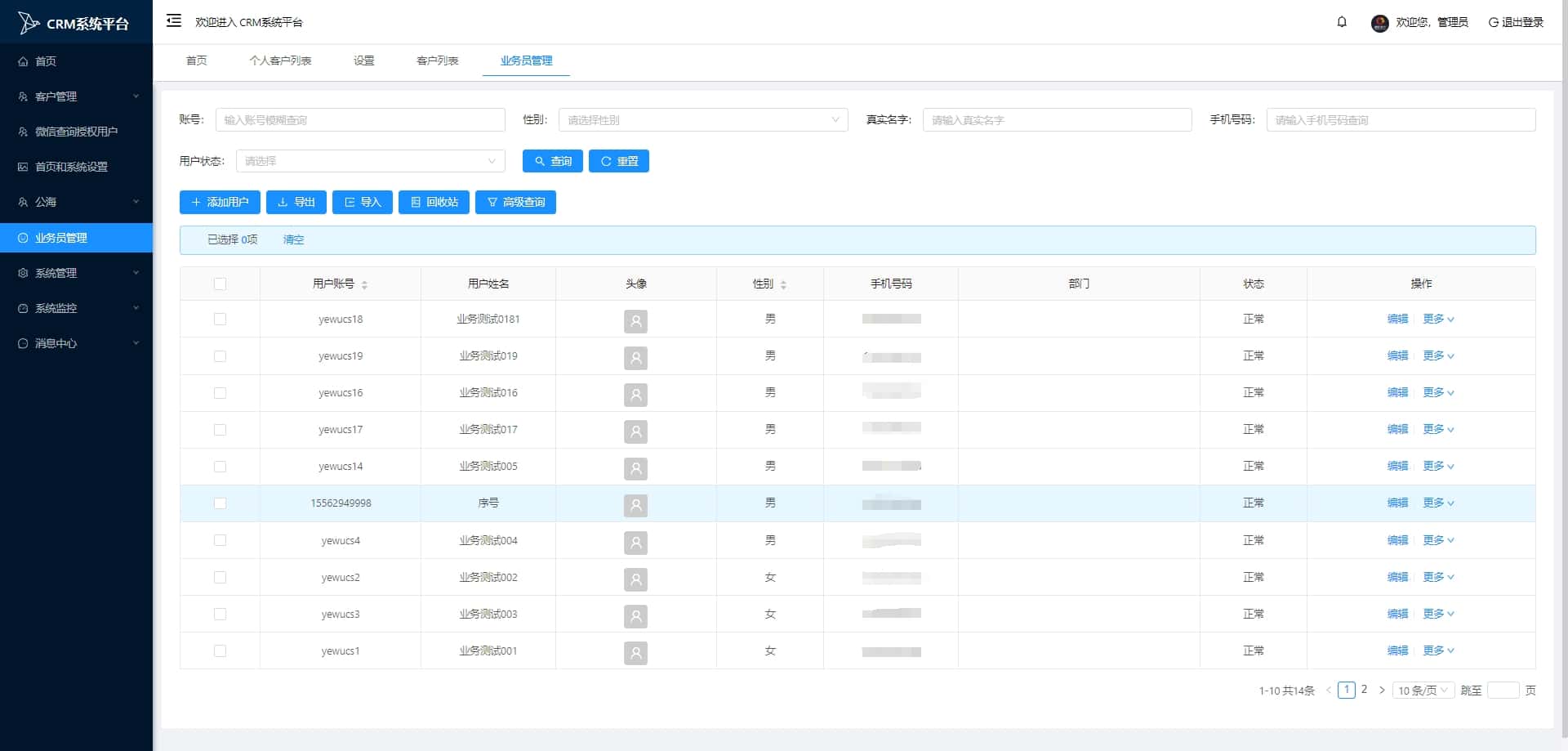Click the avatar thumbnail in yewucs14 row
Screen dimensions: 1568x751
[635, 468]
